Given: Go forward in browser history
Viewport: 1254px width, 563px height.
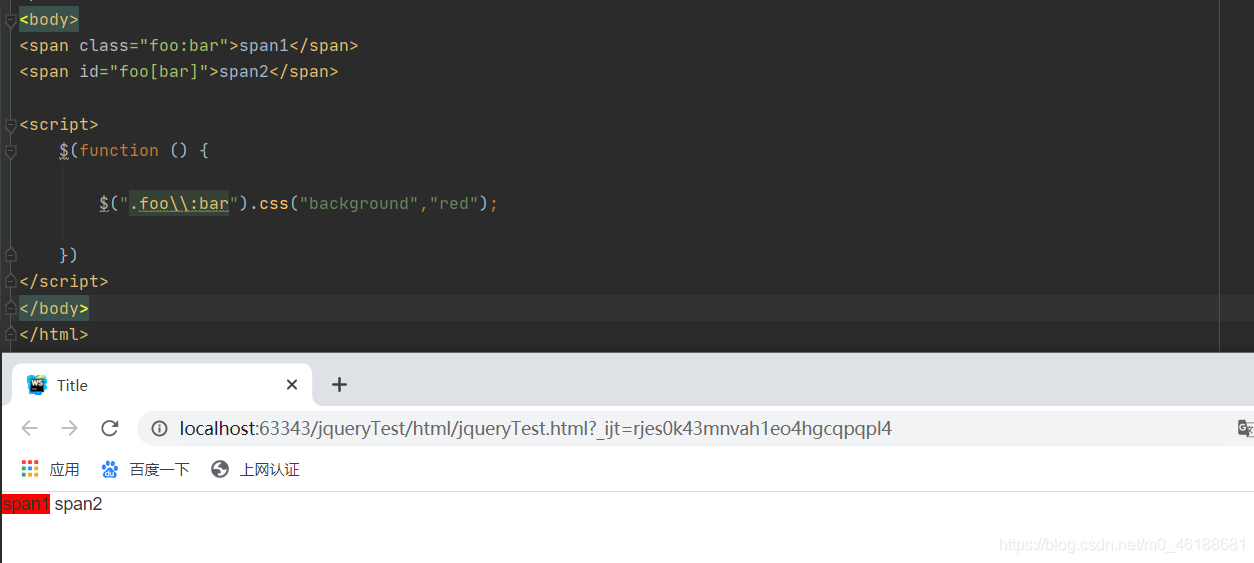Looking at the screenshot, I should click(69, 428).
